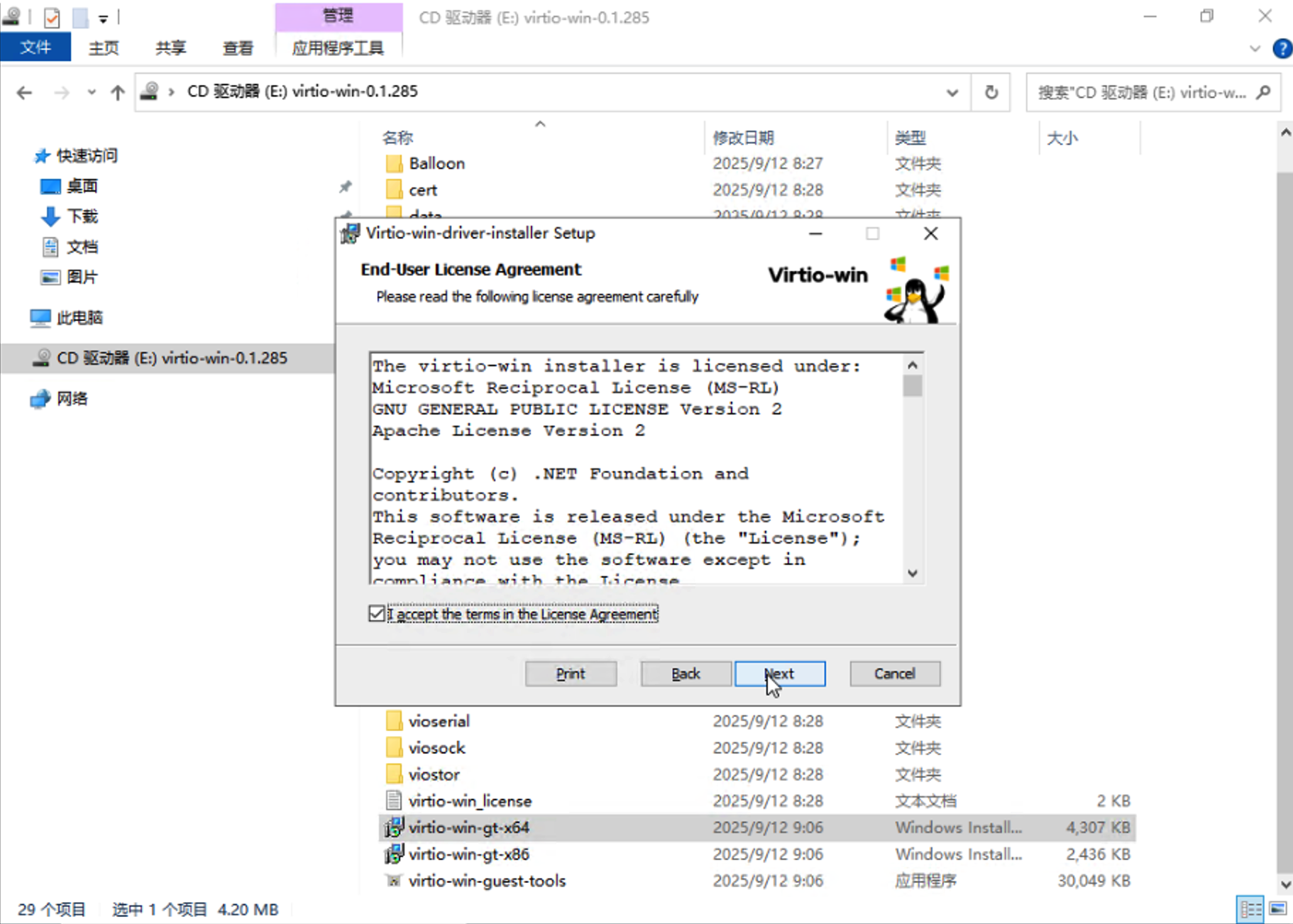
Task: Click the back arrow navigation icon
Action: click(x=25, y=92)
